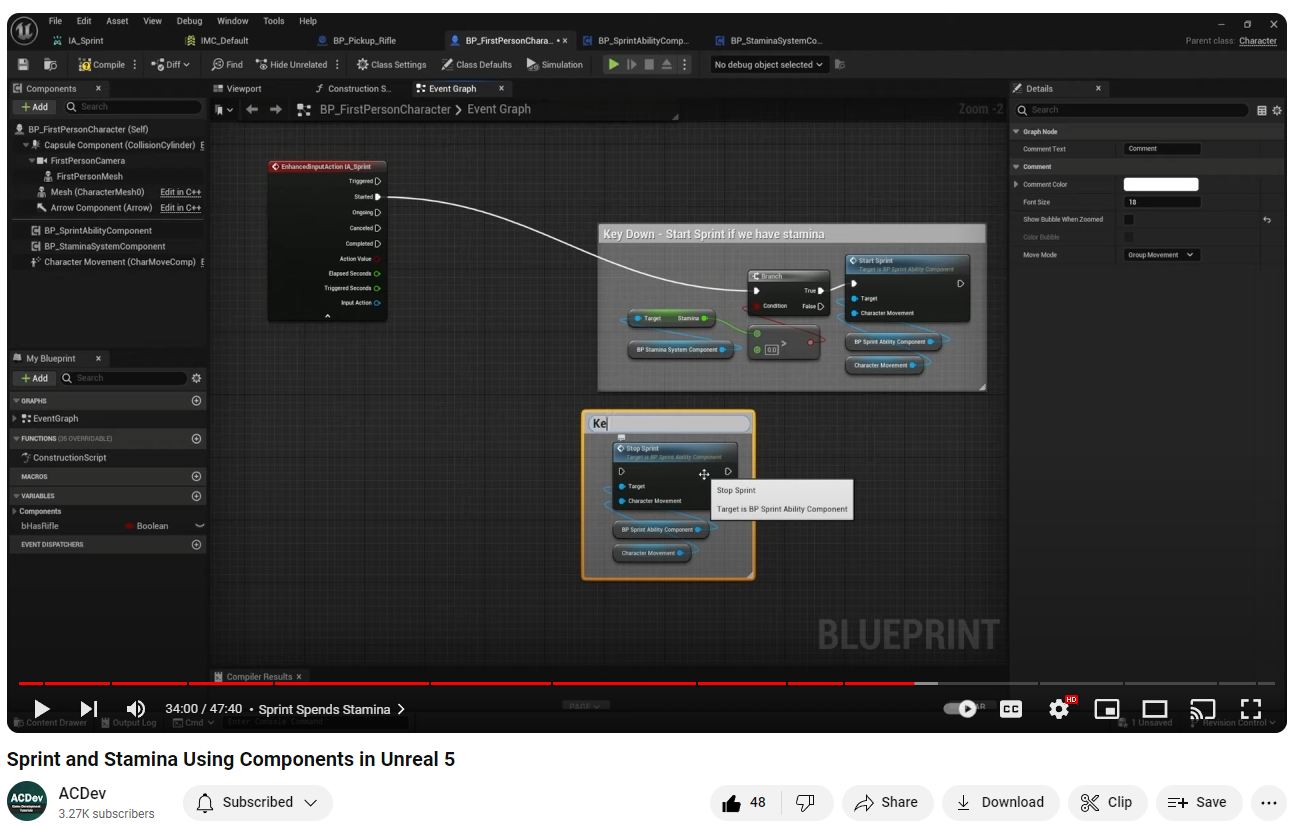The width and height of the screenshot is (1294, 825).
Task: Click the white Comment Color swatch
Action: pyautogui.click(x=1161, y=184)
